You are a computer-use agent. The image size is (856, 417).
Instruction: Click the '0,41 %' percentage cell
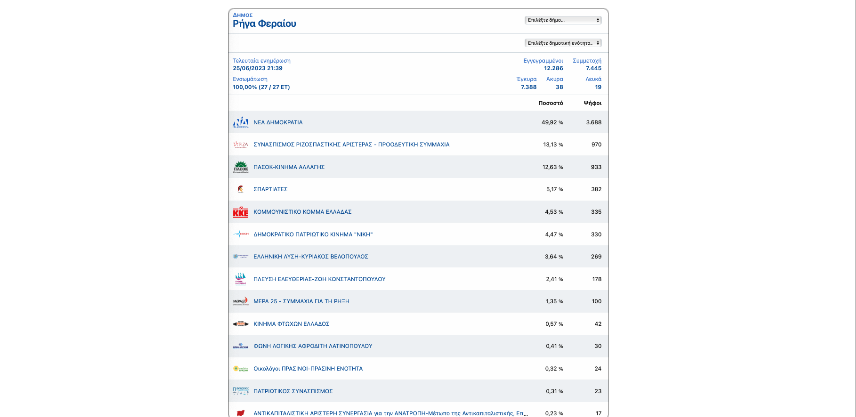[x=554, y=346]
